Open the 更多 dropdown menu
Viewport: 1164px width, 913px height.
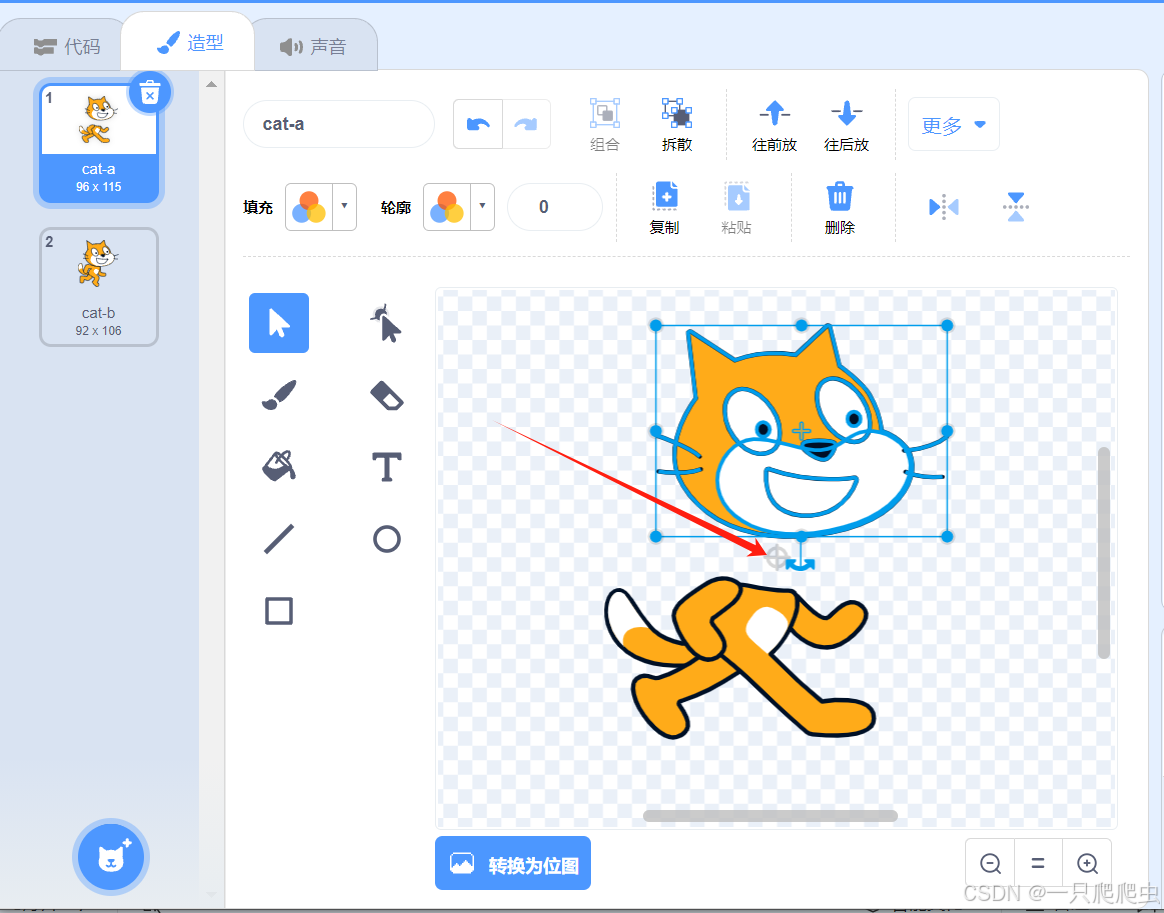coord(953,124)
